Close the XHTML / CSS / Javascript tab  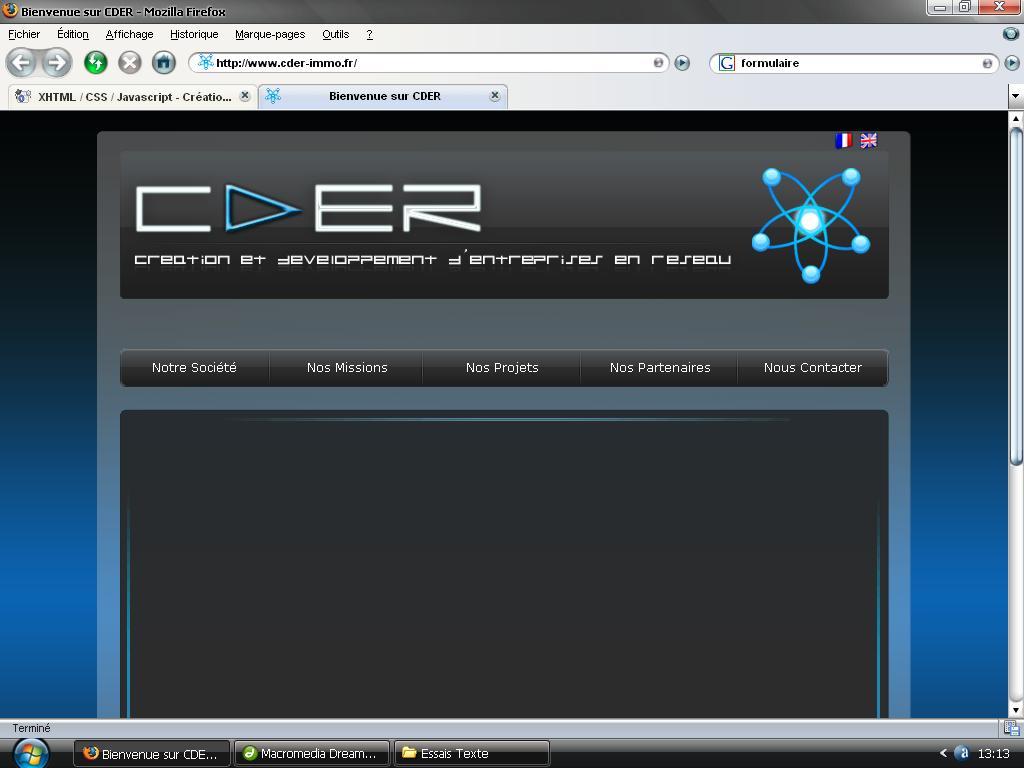tap(245, 96)
